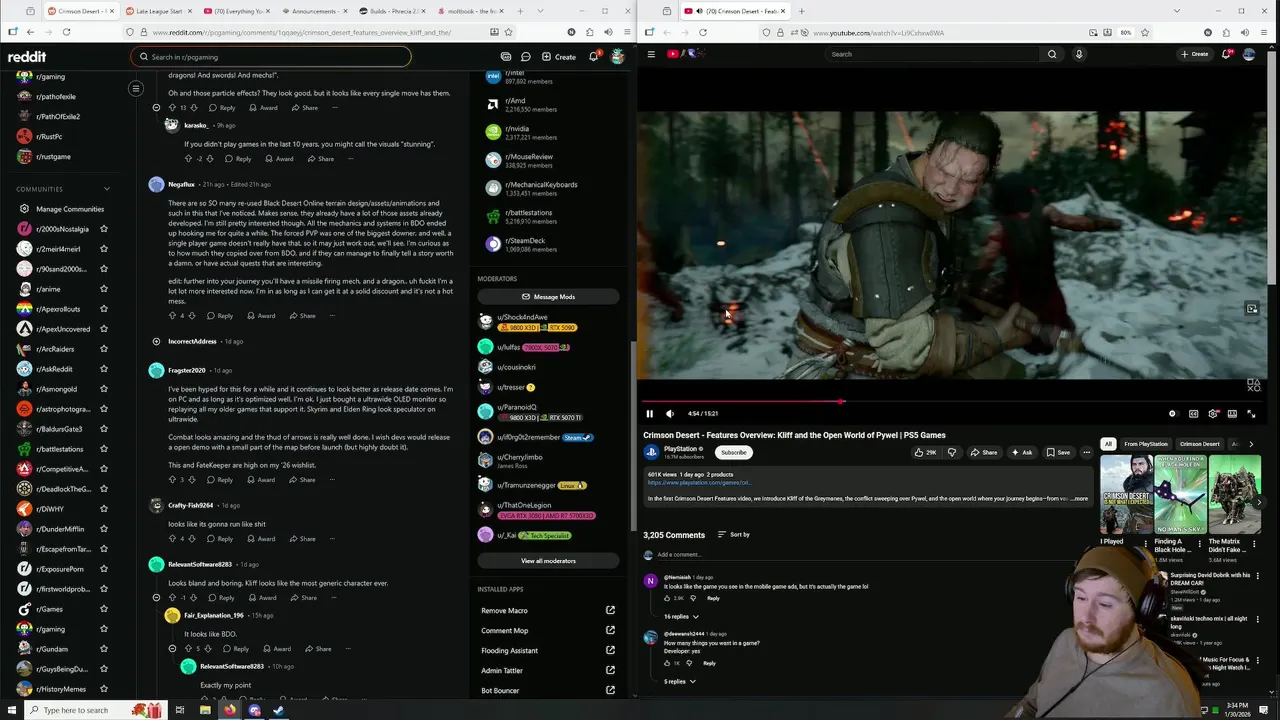Expand 5 replies under the YouTube comment

click(680, 681)
